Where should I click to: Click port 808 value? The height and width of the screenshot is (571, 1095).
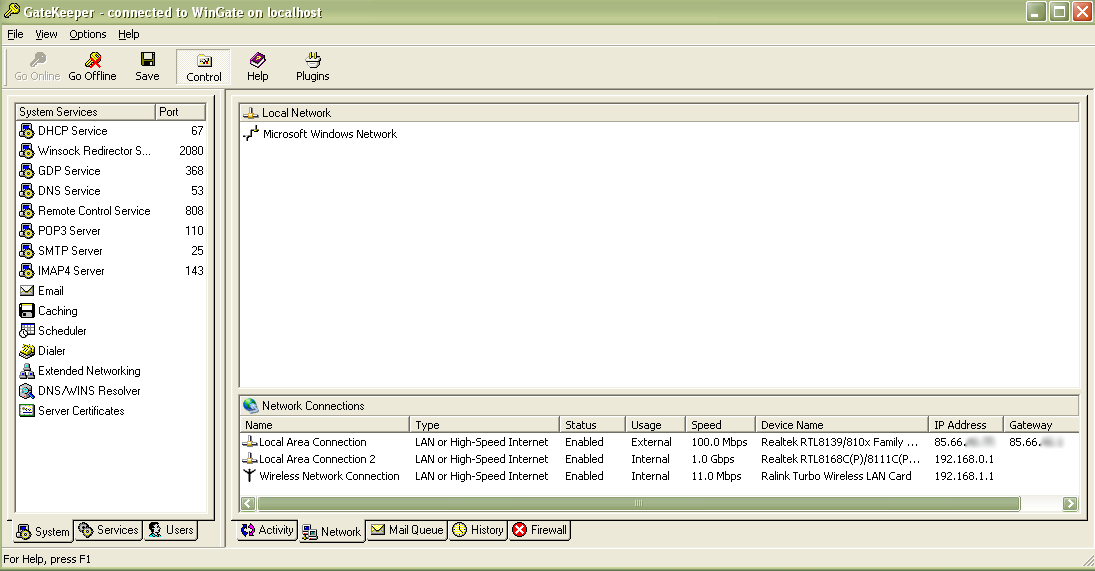coord(194,211)
